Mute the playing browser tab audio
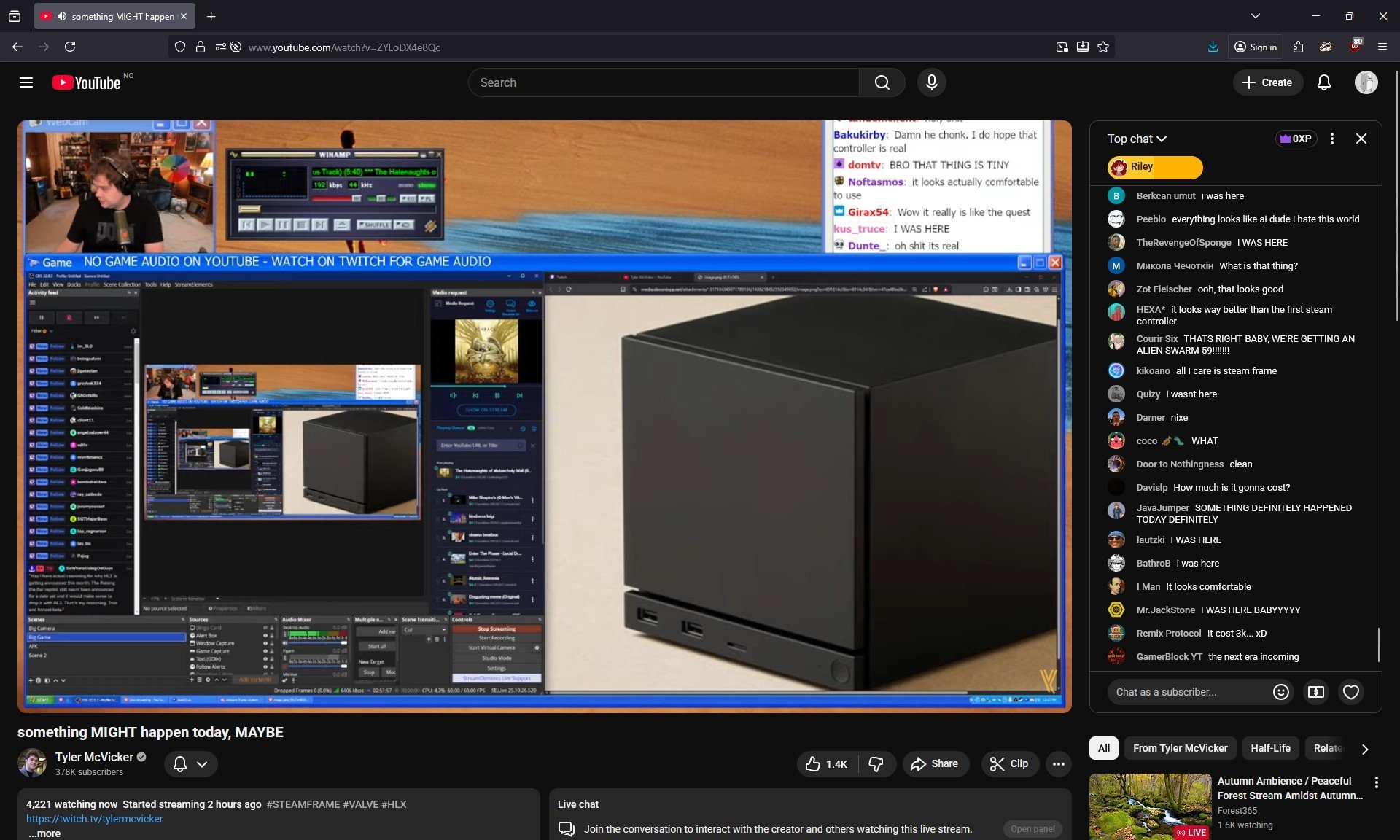 click(x=62, y=16)
